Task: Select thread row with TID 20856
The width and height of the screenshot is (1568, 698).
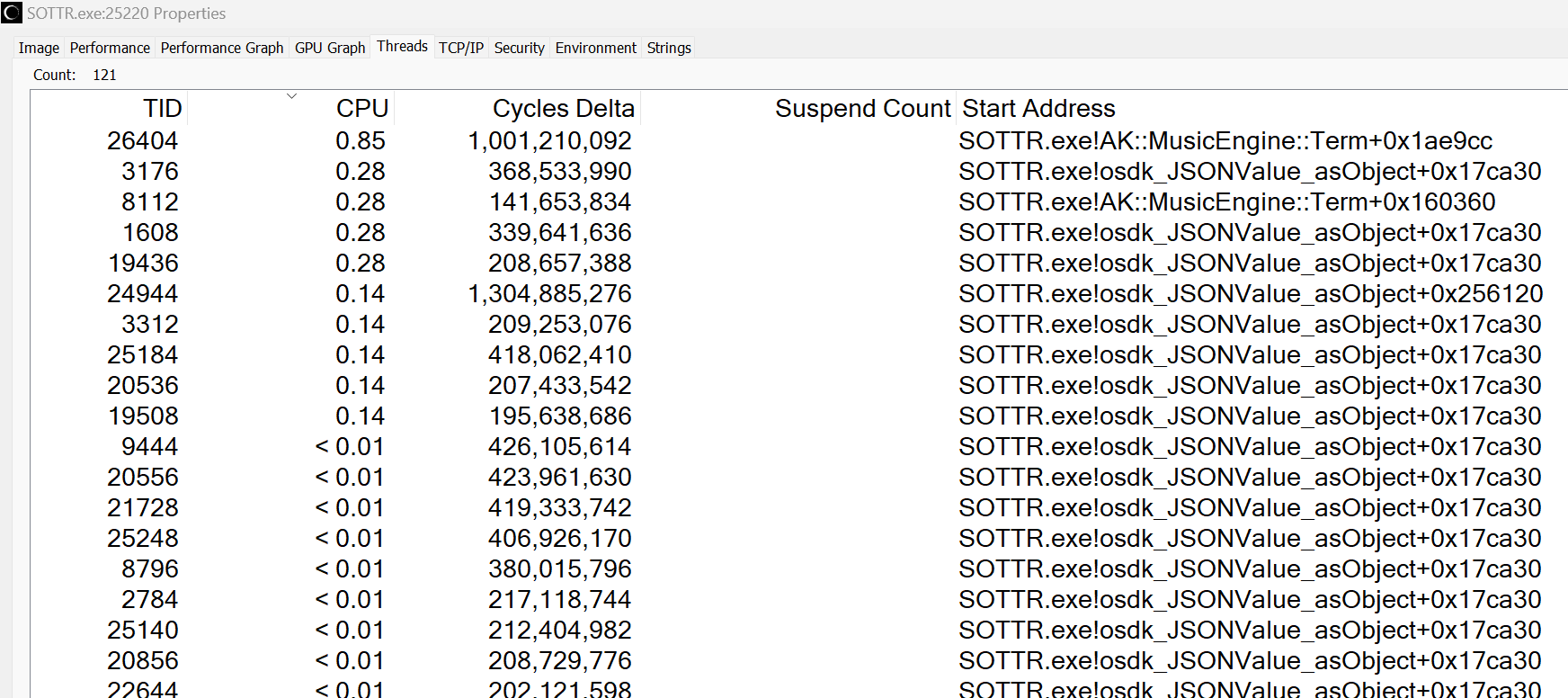Action: click(799, 660)
